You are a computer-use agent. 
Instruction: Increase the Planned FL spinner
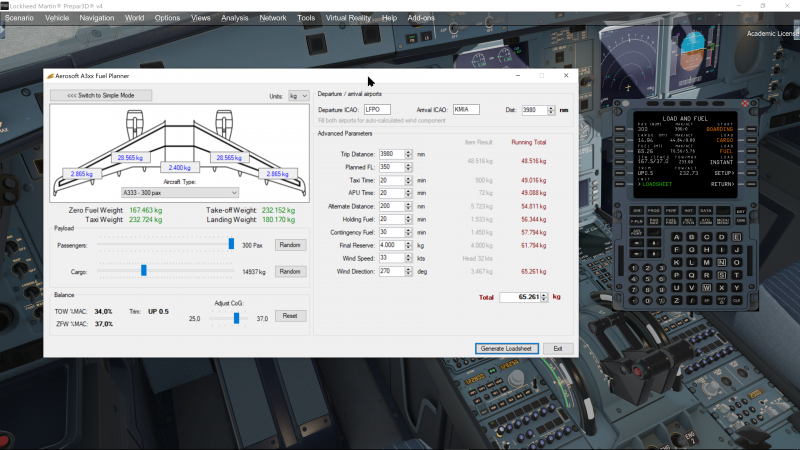(408, 165)
